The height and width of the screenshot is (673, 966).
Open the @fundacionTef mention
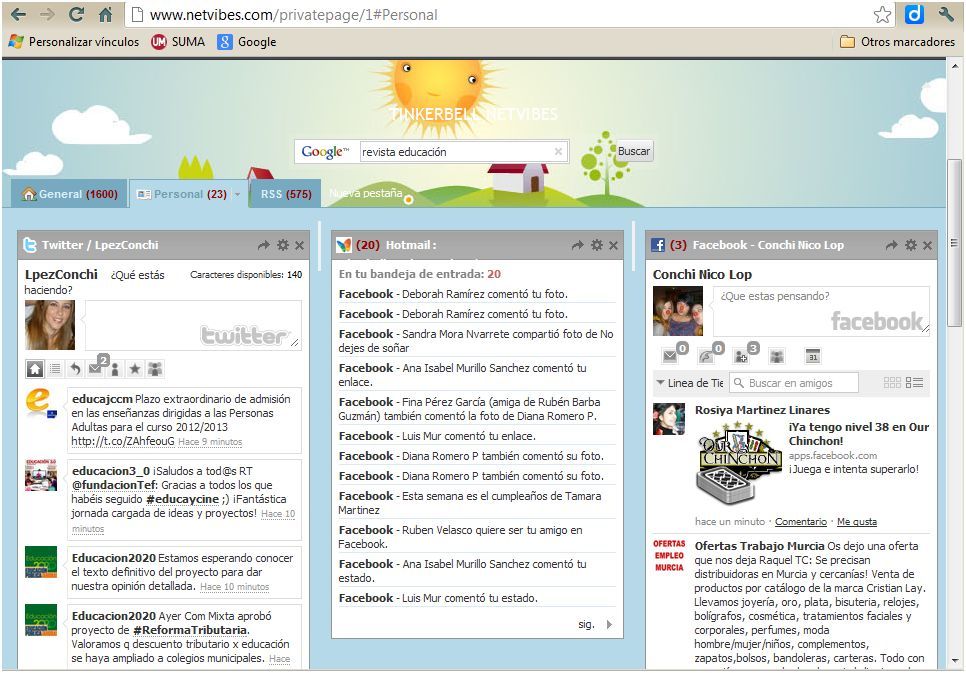tap(114, 485)
